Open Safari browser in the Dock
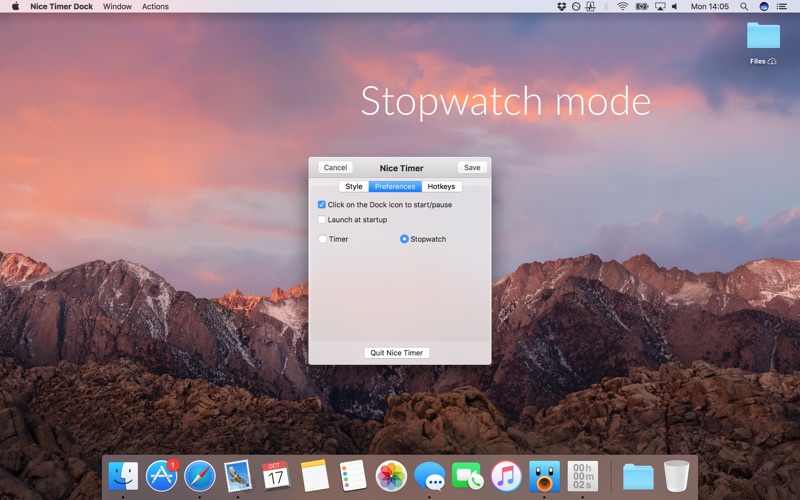The height and width of the screenshot is (500, 800). point(199,476)
